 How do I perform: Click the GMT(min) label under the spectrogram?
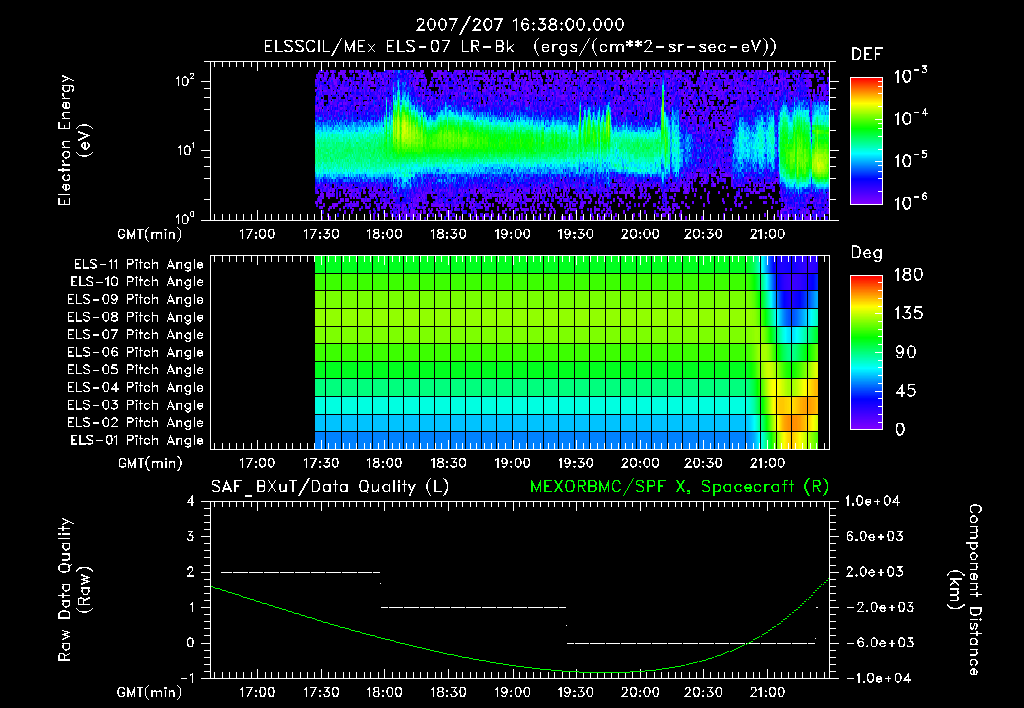tap(150, 234)
